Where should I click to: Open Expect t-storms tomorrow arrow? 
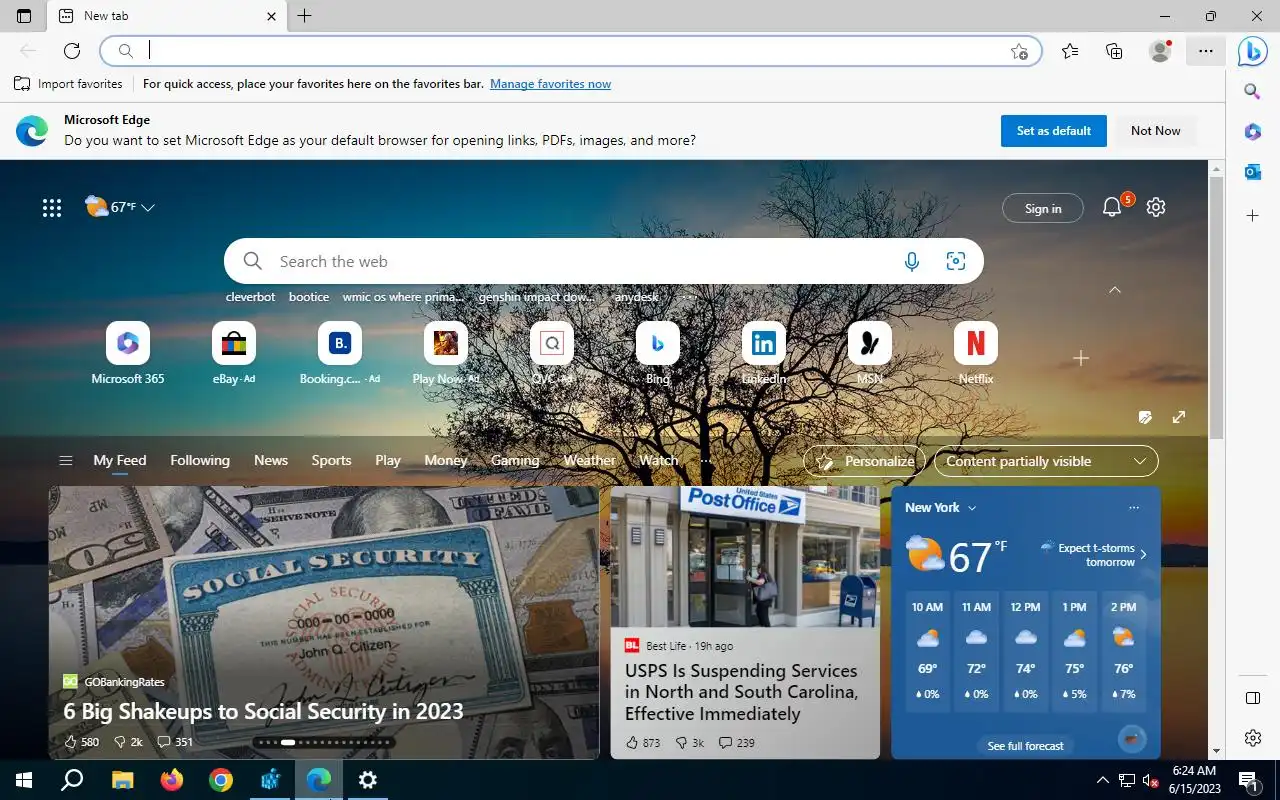point(1143,555)
